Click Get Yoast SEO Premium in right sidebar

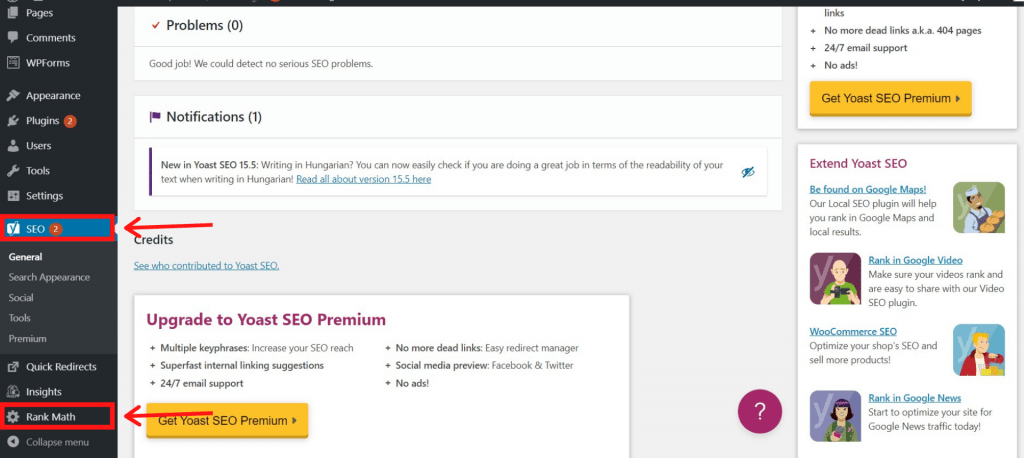tap(891, 99)
